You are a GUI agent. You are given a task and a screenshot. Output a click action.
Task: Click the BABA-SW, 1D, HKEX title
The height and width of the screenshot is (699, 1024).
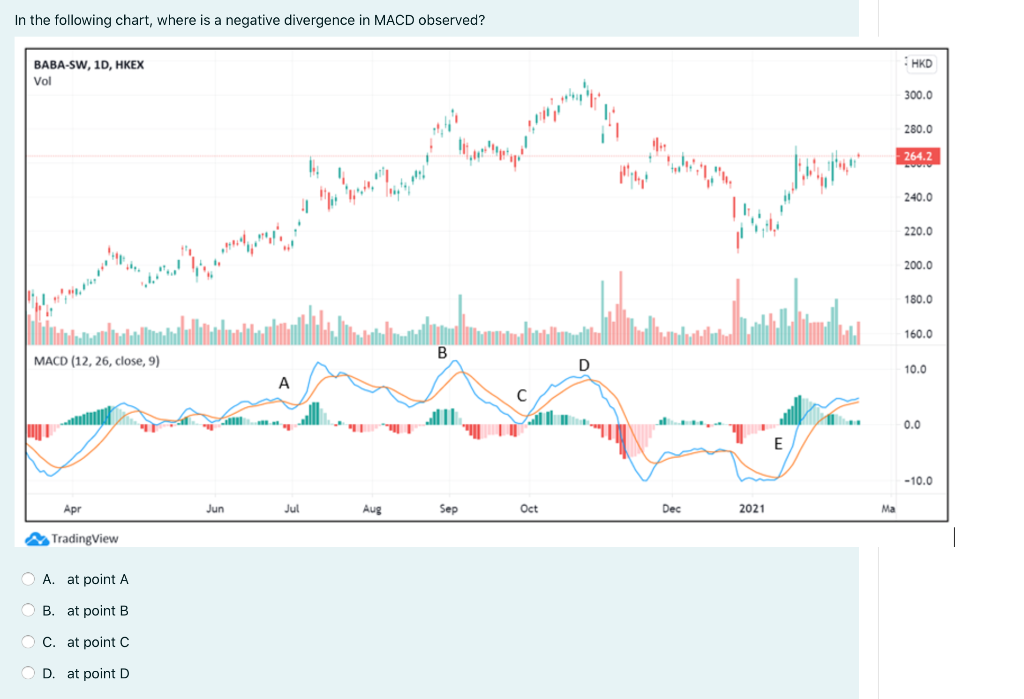(89, 65)
